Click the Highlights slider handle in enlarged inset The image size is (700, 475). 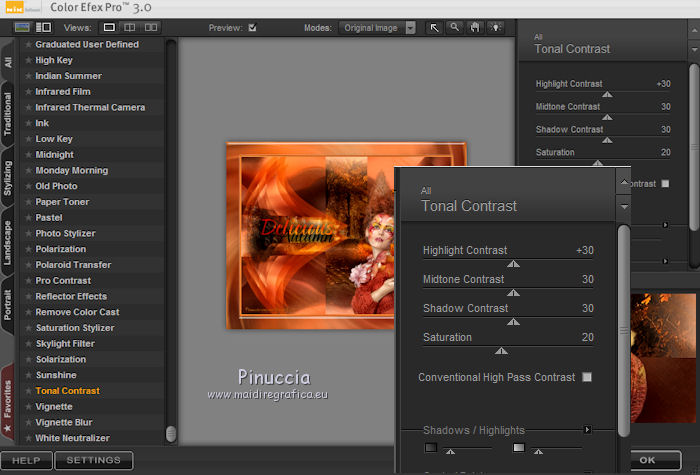[x=538, y=452]
